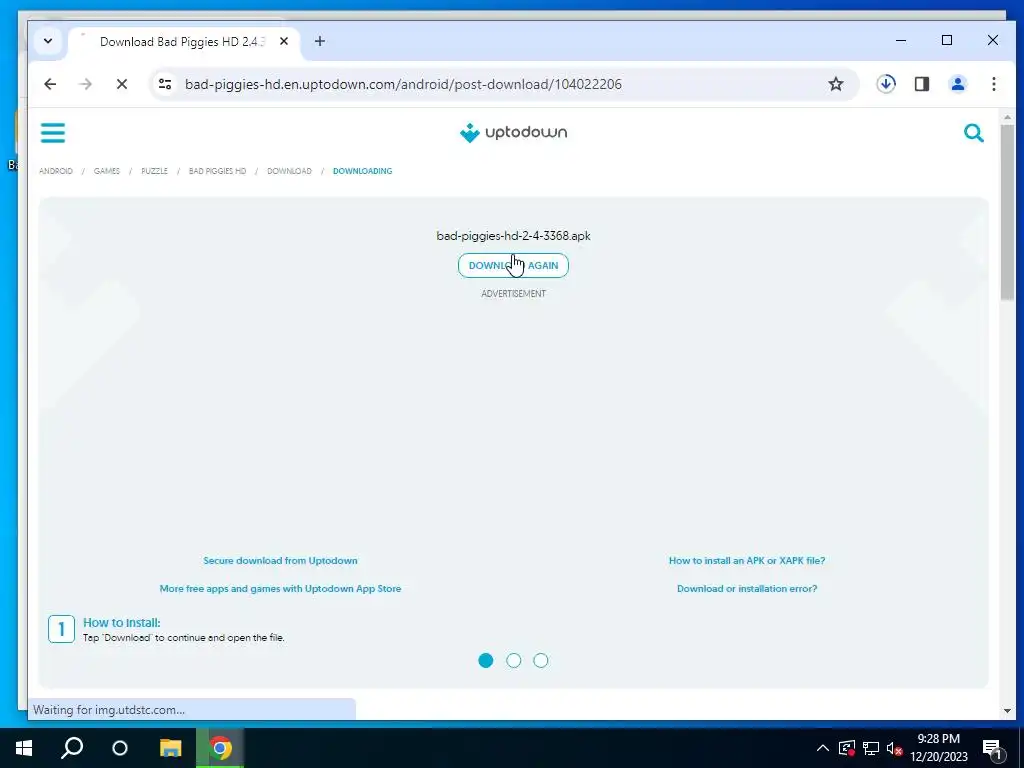Go to DOWNLOAD breadcrumb
Screen dimensions: 1024x768
289,171
